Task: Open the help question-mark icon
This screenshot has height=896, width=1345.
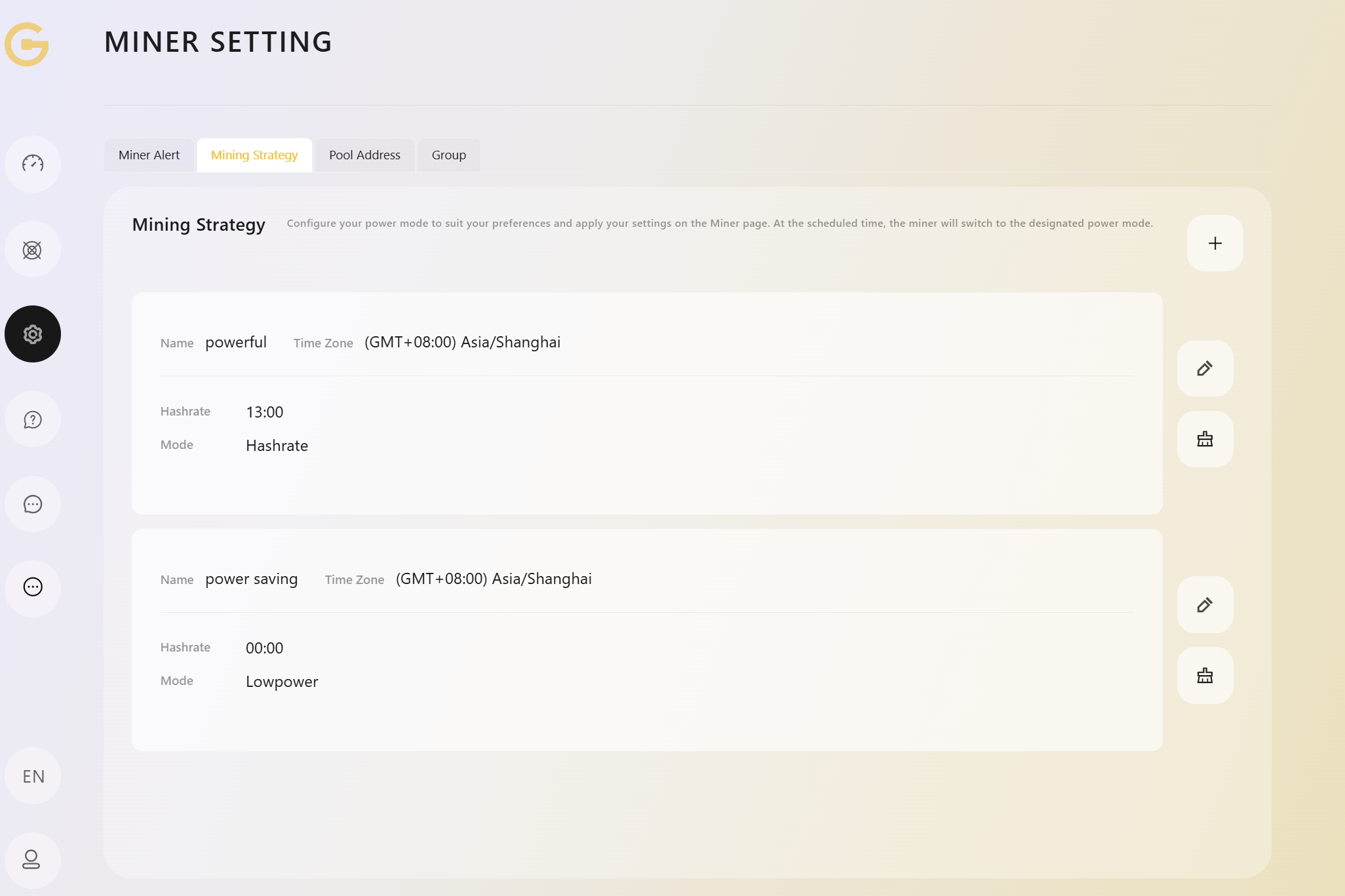Action: (33, 419)
